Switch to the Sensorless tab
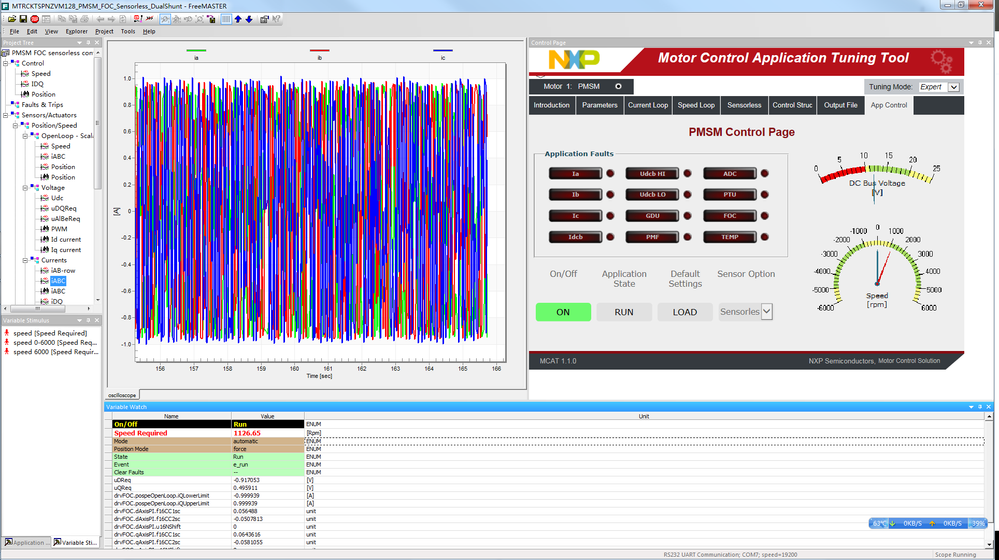The image size is (999, 560). (744, 106)
